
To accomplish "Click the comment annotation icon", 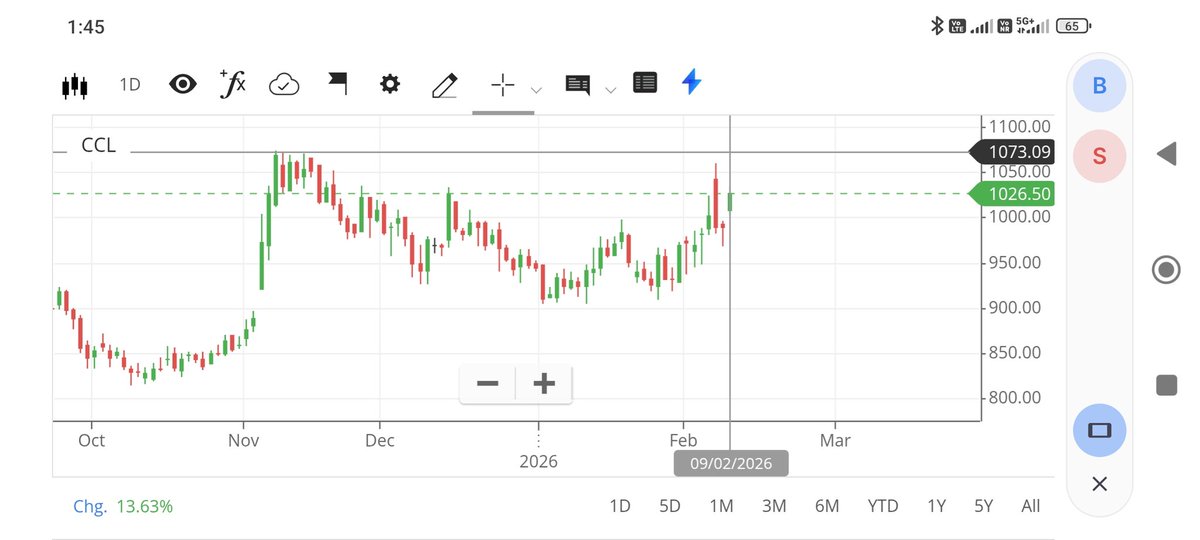I will pos(578,85).
